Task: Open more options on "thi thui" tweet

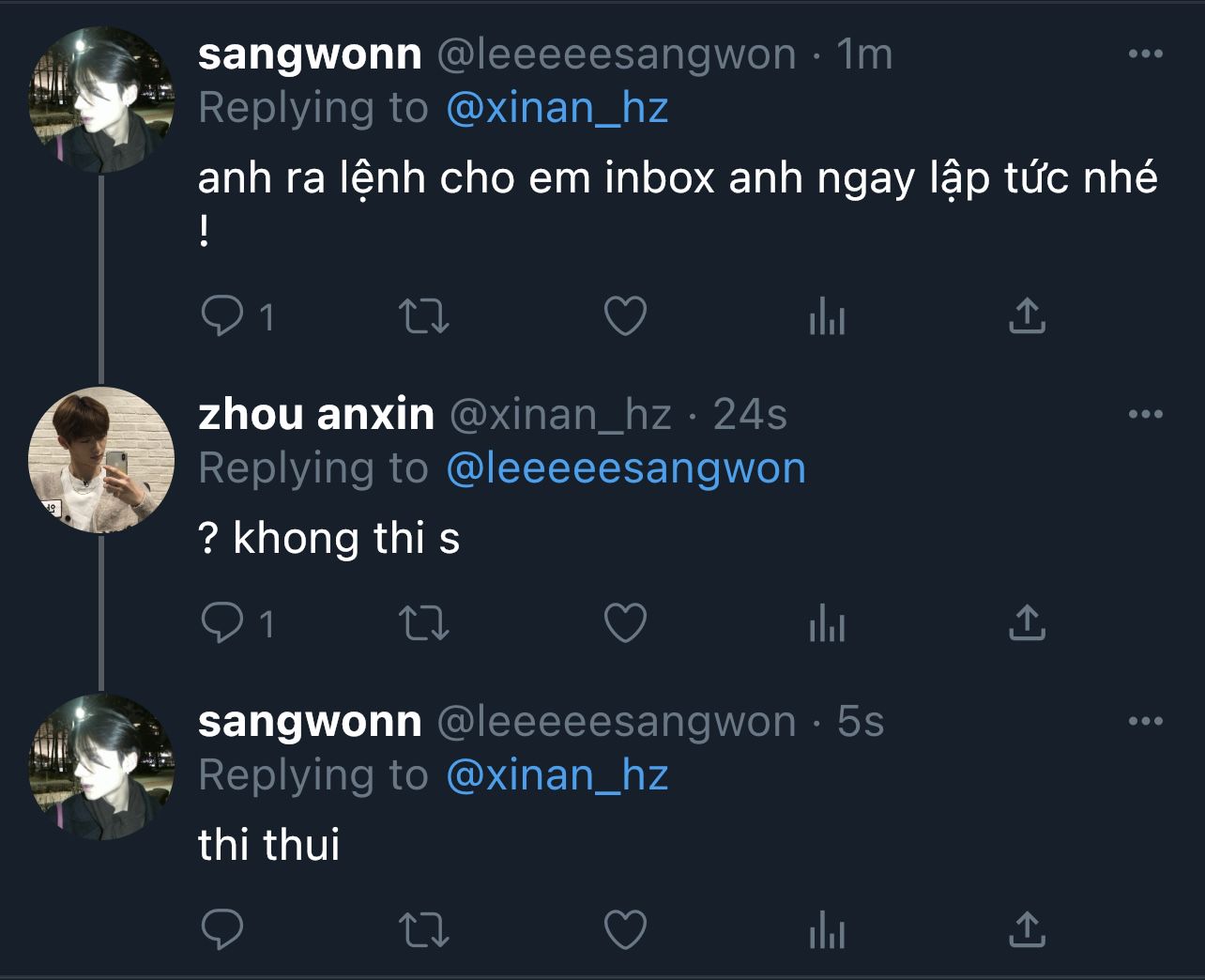Action: tap(1145, 721)
